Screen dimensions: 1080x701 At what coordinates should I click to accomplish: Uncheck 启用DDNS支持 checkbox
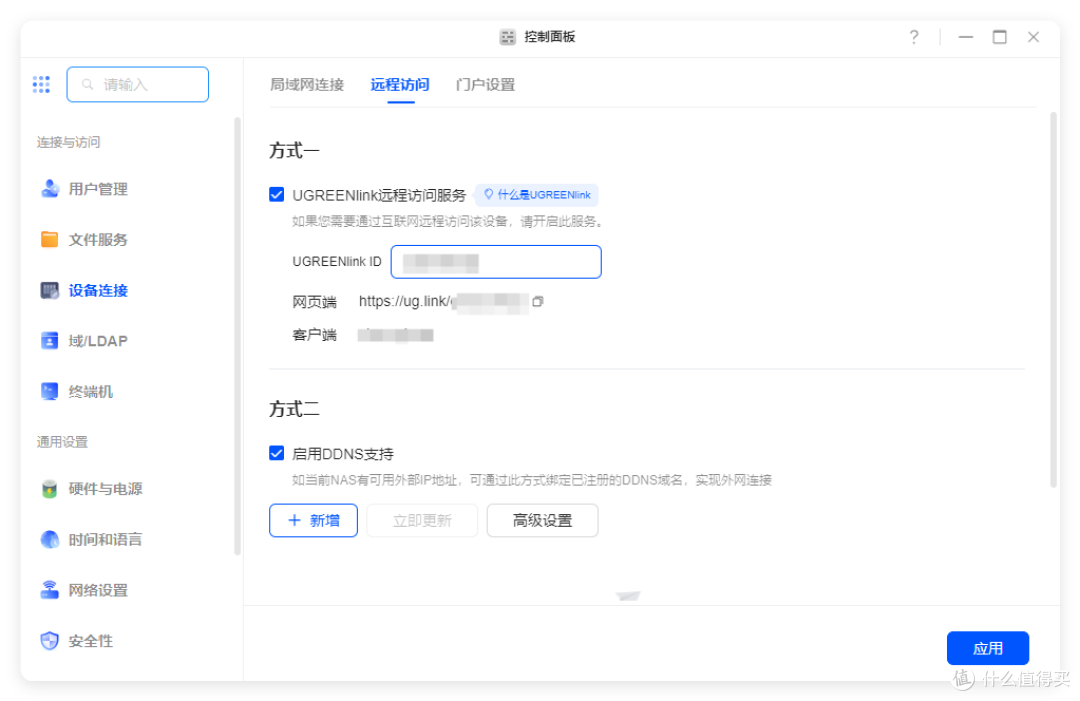tap(277, 453)
